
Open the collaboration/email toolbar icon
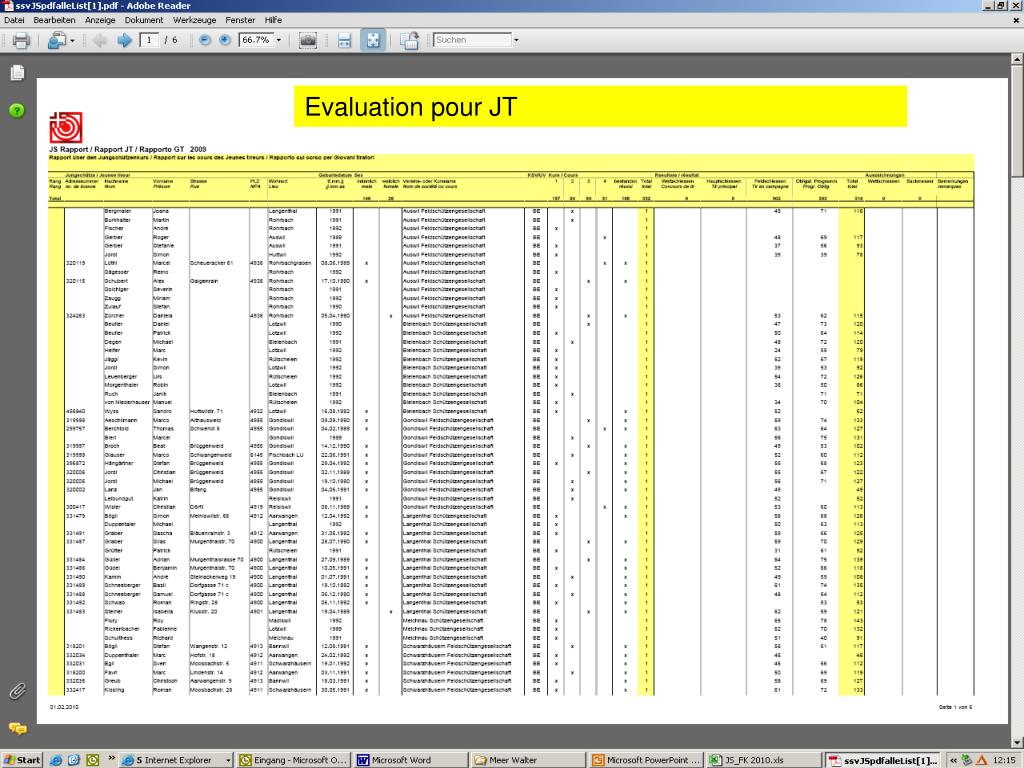(57, 40)
